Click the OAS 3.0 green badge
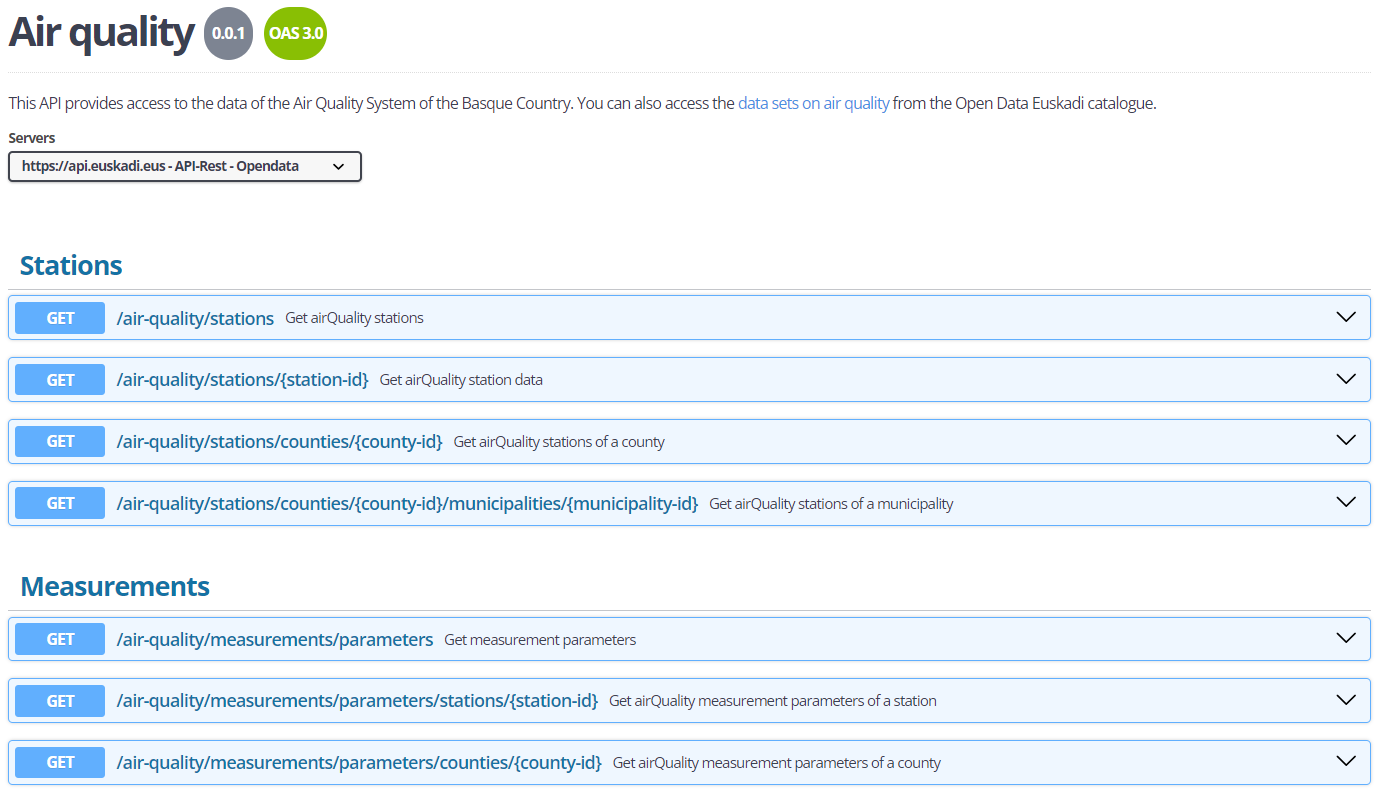The height and width of the screenshot is (793, 1380). coord(295,34)
